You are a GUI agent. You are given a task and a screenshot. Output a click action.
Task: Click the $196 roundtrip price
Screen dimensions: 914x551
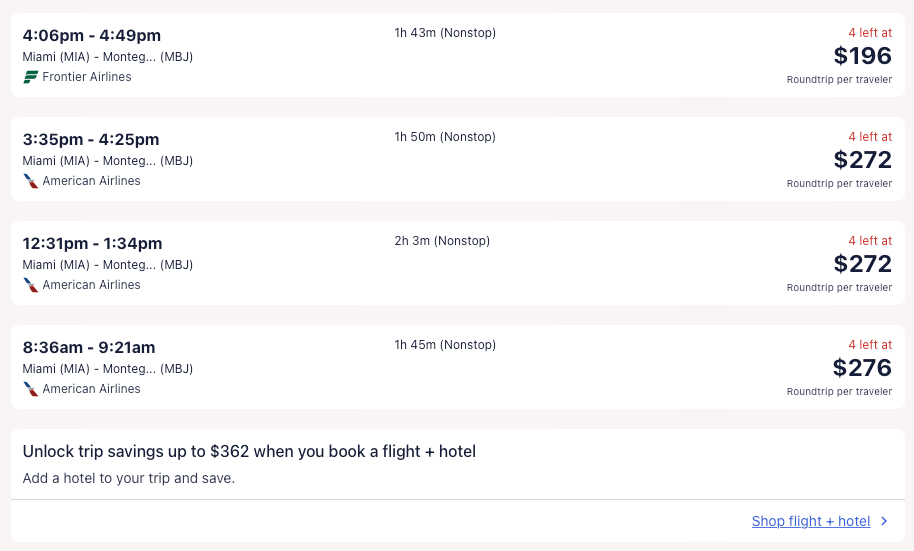tap(862, 56)
